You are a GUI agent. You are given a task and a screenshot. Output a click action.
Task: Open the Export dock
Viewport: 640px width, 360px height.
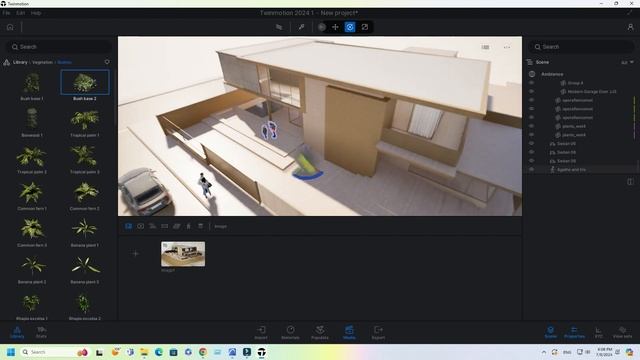378,332
